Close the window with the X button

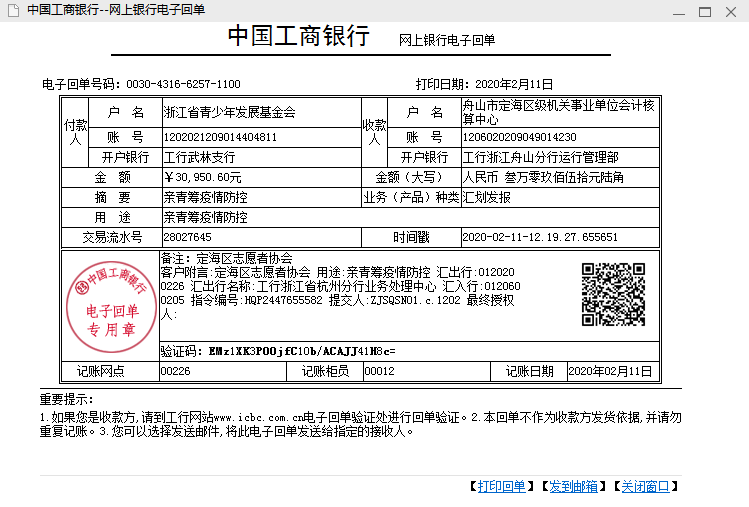pos(730,11)
